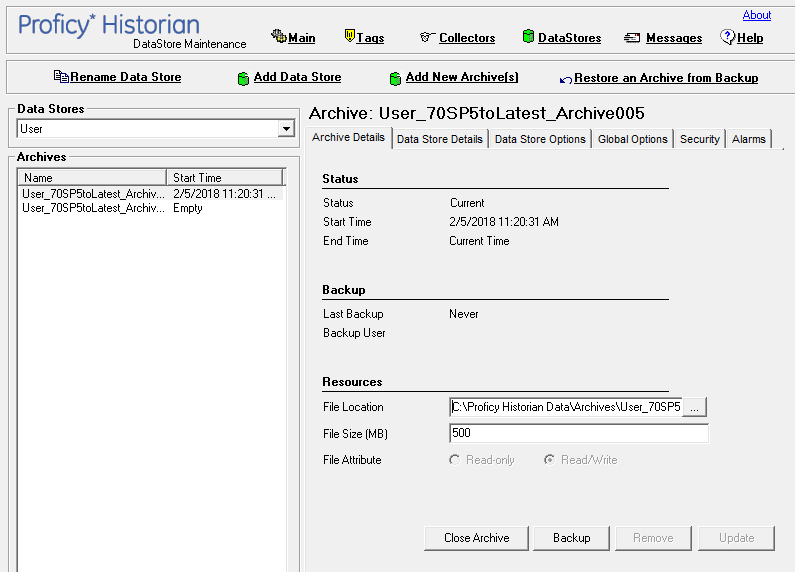This screenshot has width=795, height=572.
Task: Click the DataStores green cylinder icon
Action: tap(528, 36)
